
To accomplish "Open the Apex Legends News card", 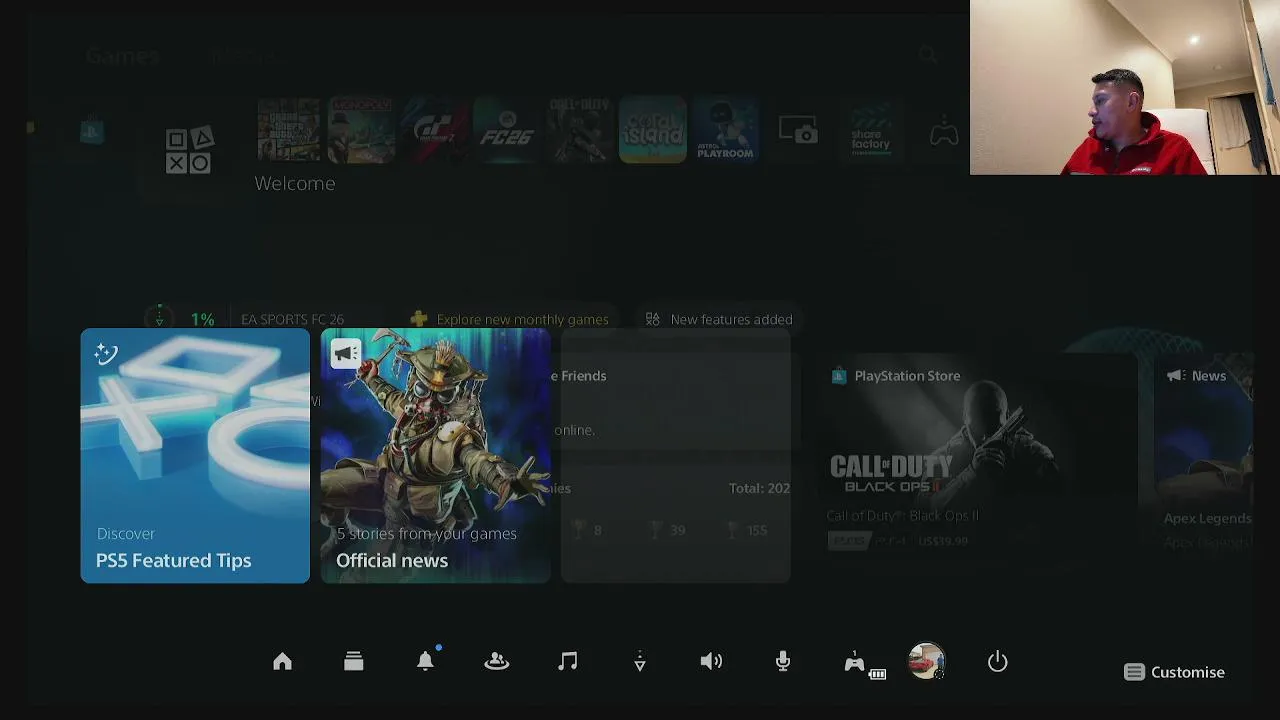I will coord(1203,455).
